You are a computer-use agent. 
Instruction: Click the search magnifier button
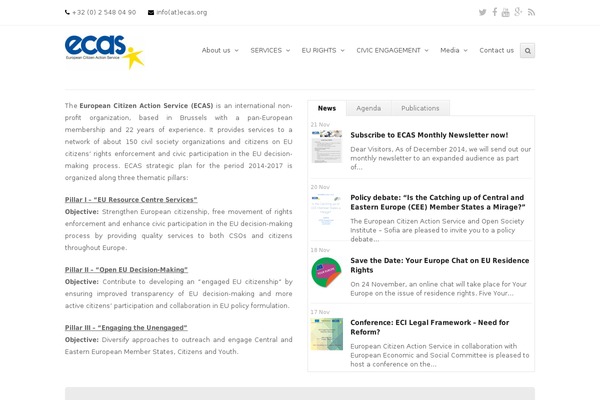point(527,51)
